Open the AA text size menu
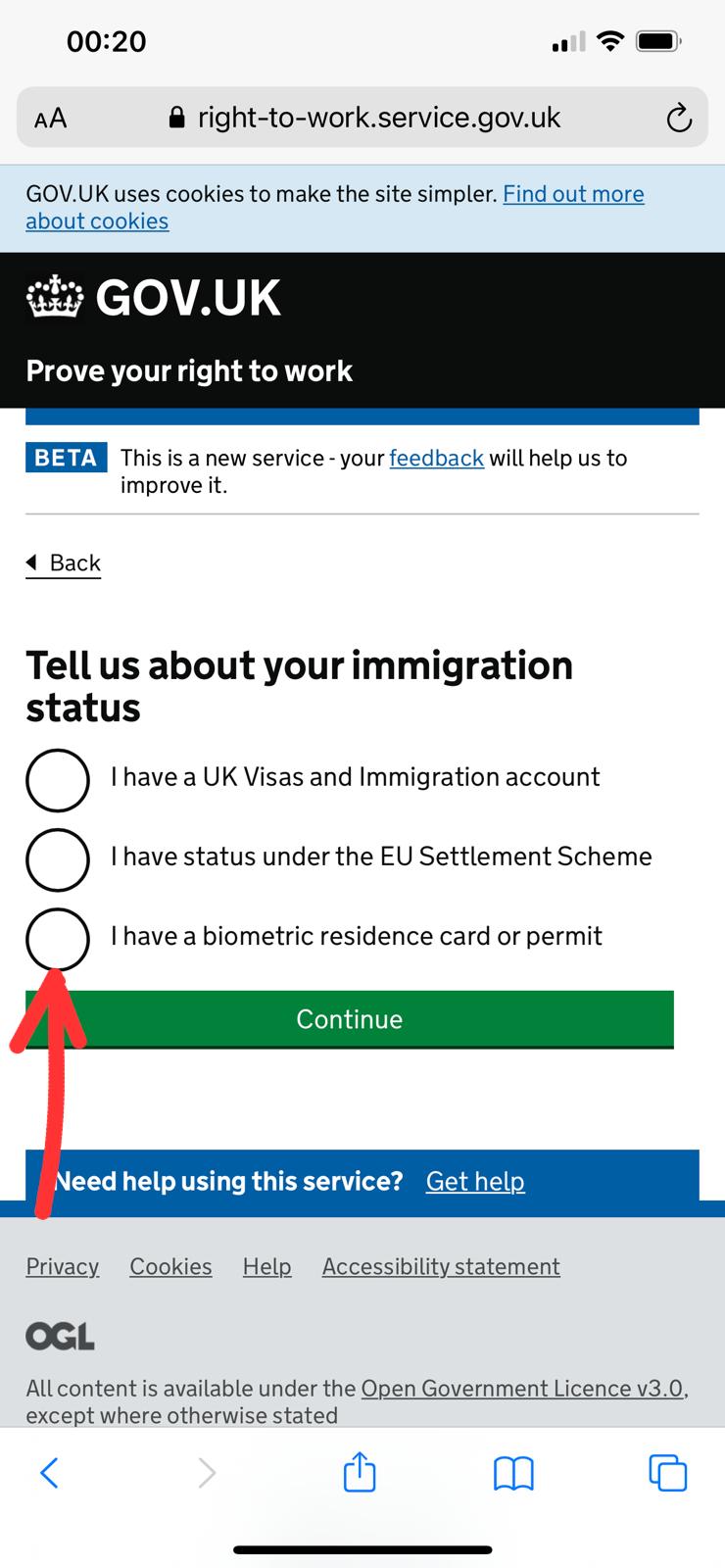Screen dimensions: 725x1568 (x=51, y=119)
